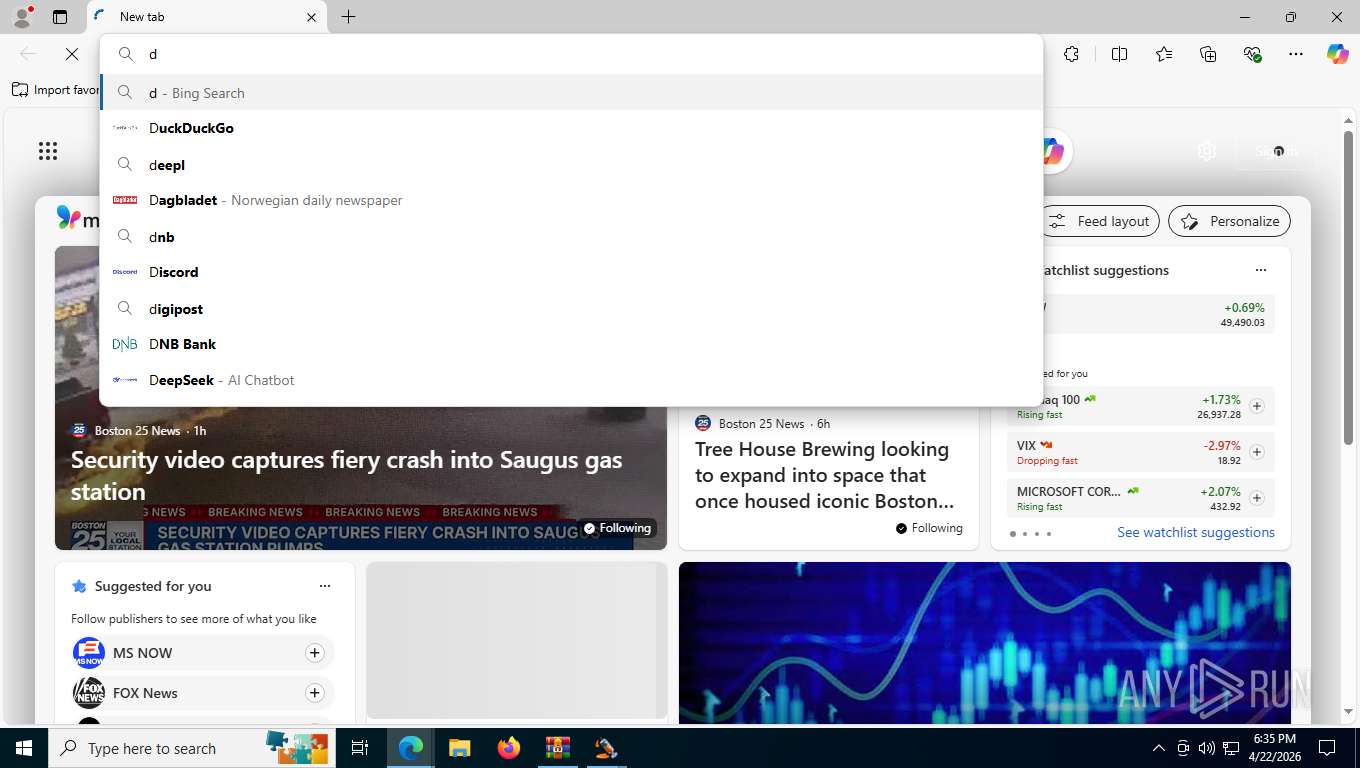Pick the digipost suggestion
This screenshot has height=768, width=1360.
pyautogui.click(x=571, y=309)
